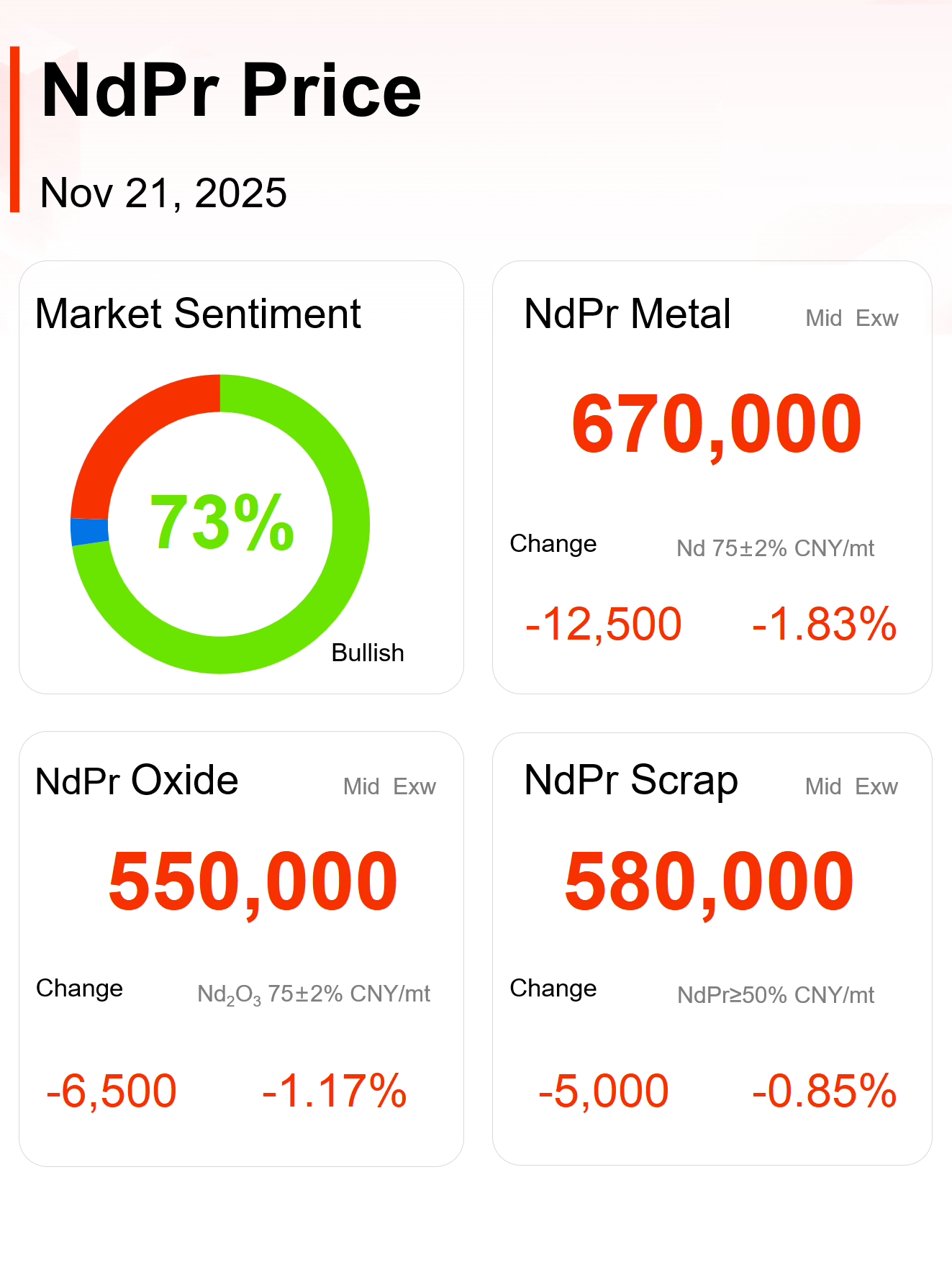Click the -1.83% change percentage
Image resolution: width=952 pixels, height=1267 pixels.
click(824, 624)
